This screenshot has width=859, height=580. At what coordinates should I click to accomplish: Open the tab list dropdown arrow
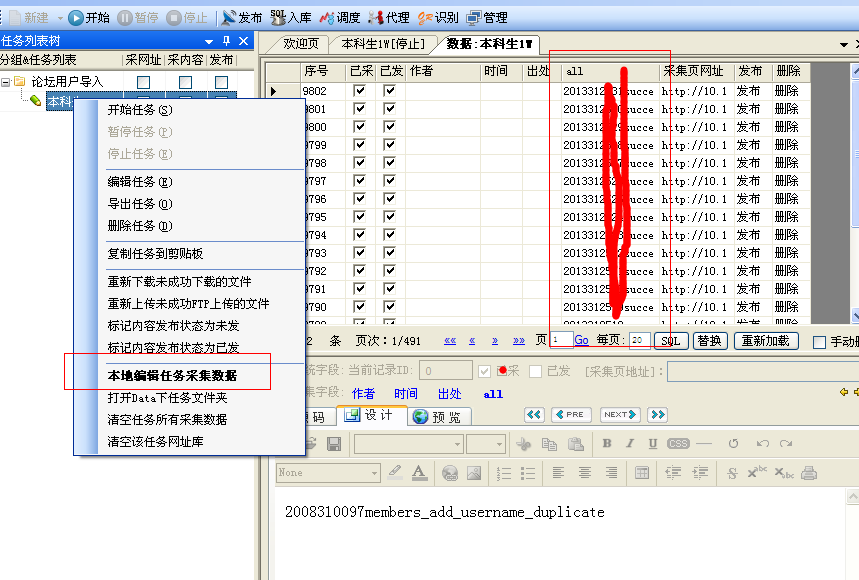coord(844,44)
